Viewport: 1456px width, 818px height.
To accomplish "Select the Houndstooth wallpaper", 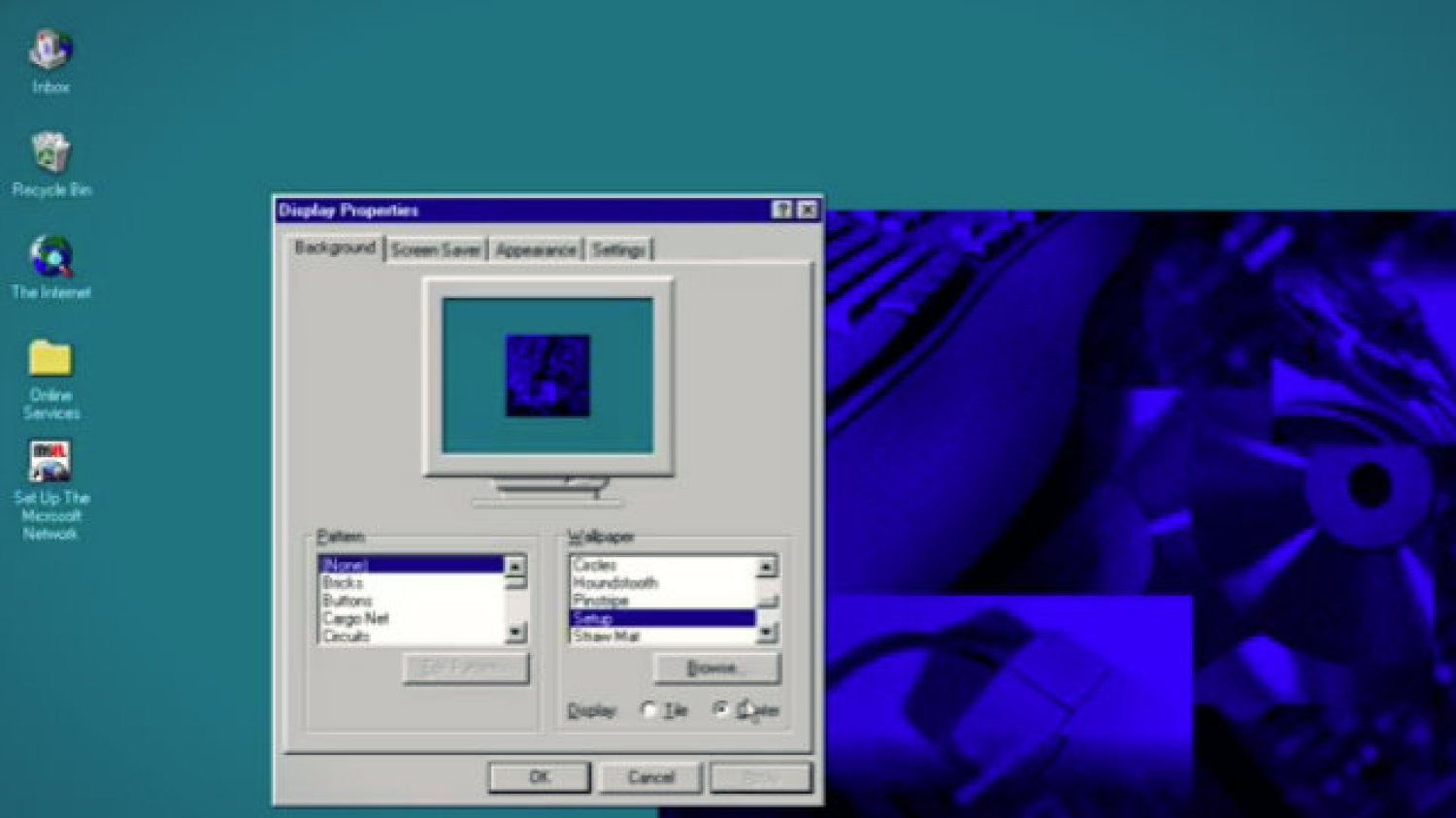I will point(663,582).
